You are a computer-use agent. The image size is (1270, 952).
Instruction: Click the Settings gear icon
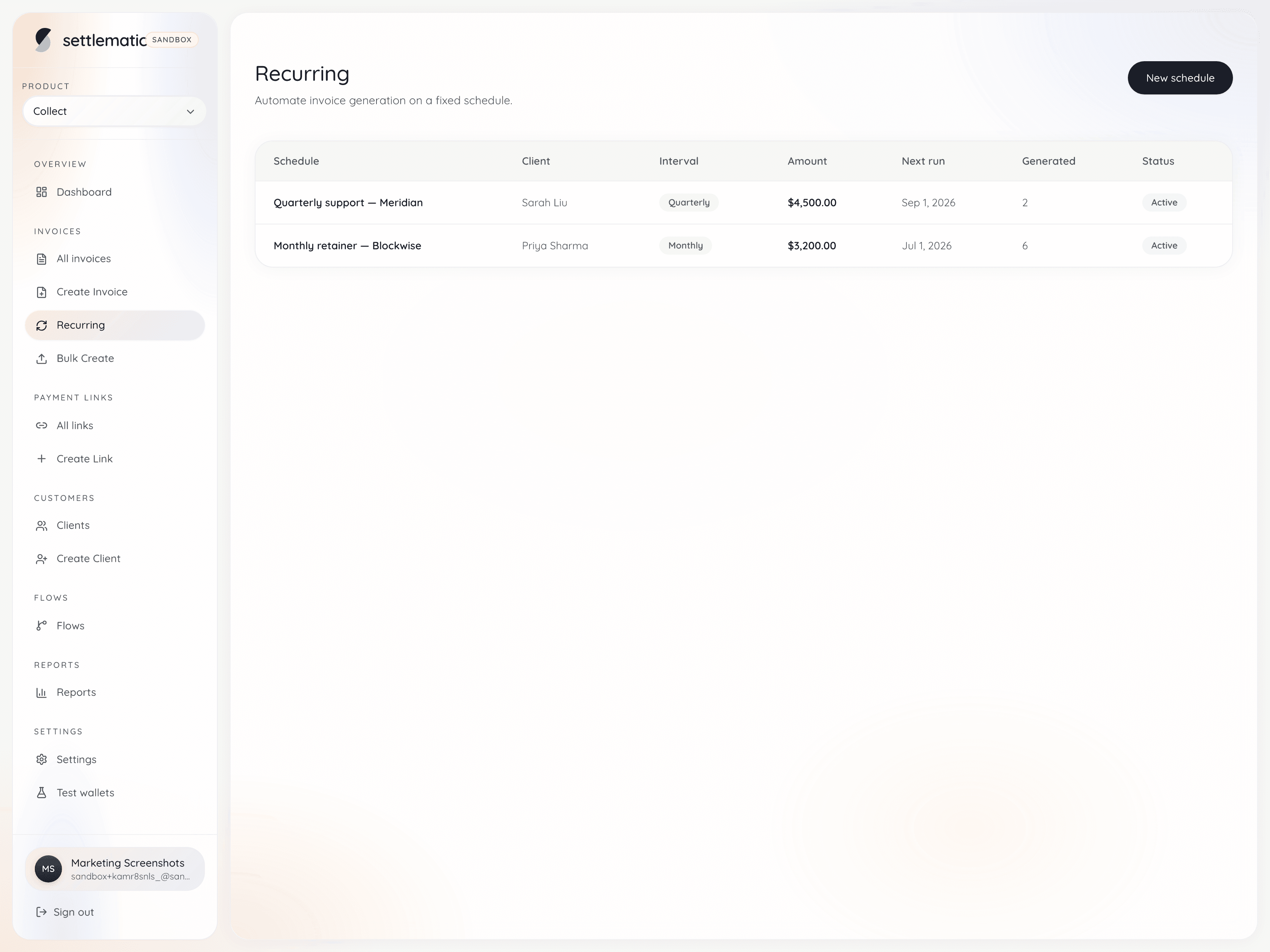tap(41, 759)
